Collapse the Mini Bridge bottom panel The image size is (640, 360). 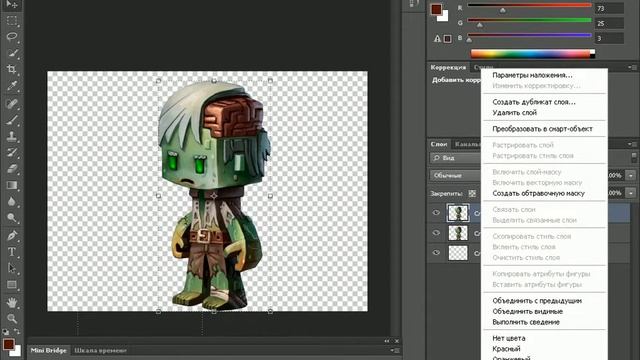tap(387, 341)
